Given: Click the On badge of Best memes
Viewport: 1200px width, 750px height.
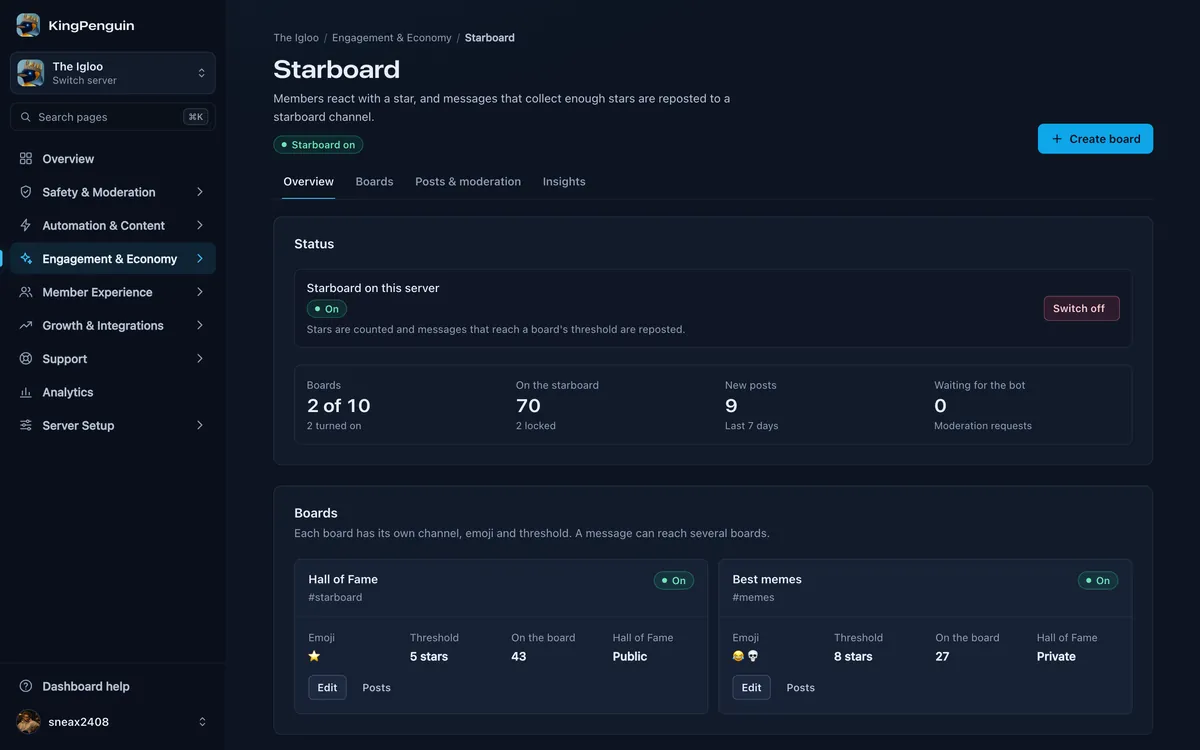Looking at the screenshot, I should coord(1098,580).
